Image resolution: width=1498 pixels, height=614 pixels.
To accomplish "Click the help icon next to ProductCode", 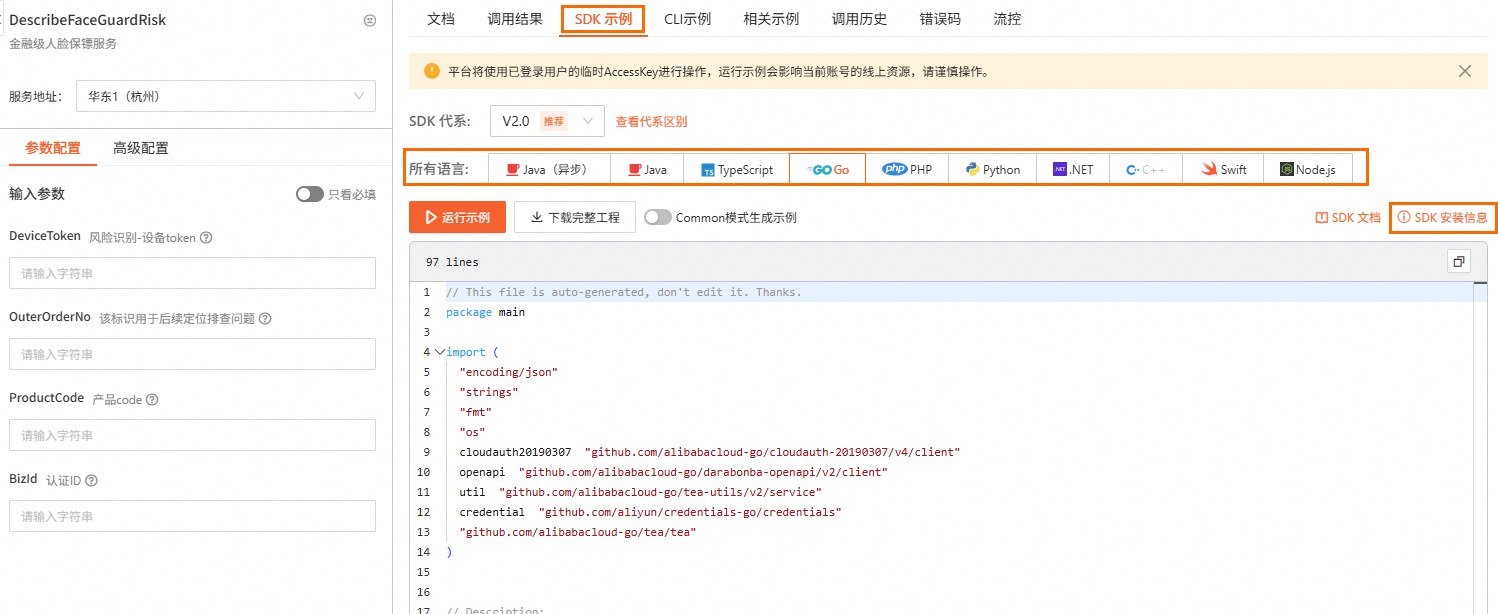I will click(x=152, y=400).
